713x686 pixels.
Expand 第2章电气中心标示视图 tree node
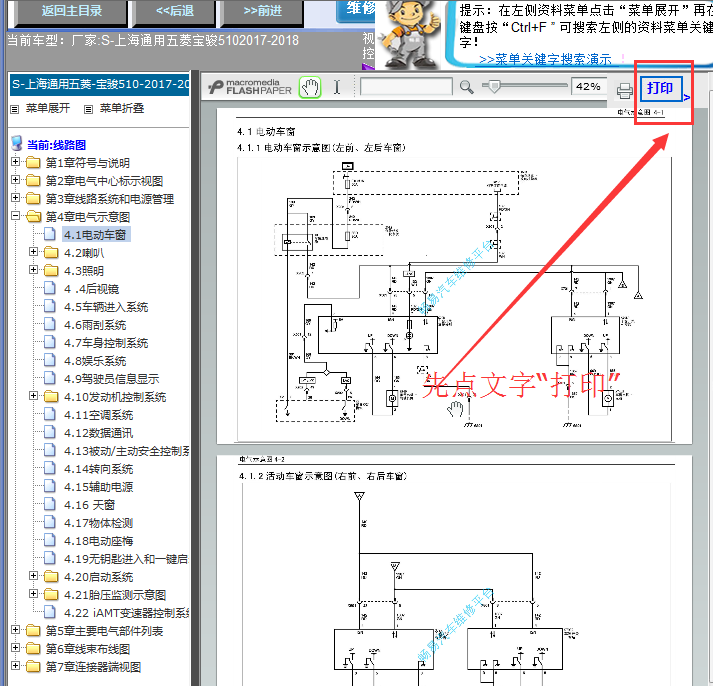(x=15, y=180)
